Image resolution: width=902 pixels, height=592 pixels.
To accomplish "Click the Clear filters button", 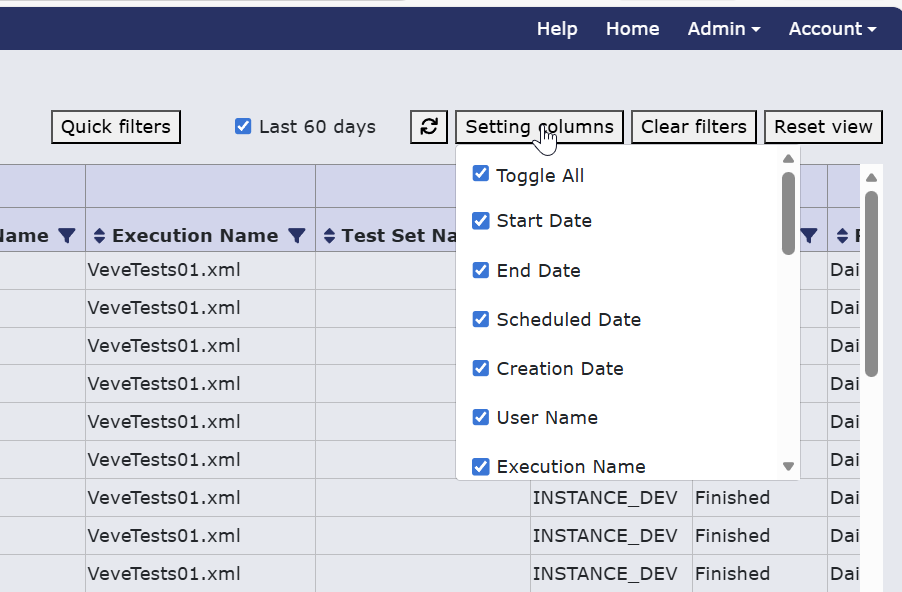I will (x=694, y=127).
